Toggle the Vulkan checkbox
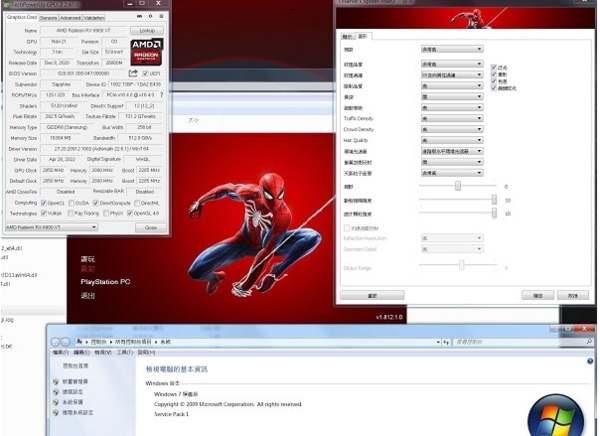Screen dimensions: 600x436 [44, 213]
